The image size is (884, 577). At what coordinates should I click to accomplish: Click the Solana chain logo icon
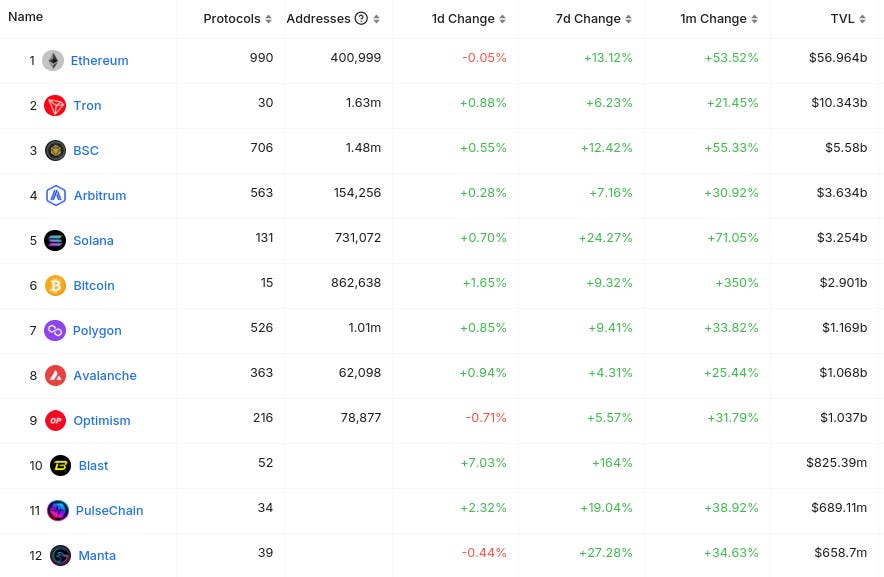[55, 241]
